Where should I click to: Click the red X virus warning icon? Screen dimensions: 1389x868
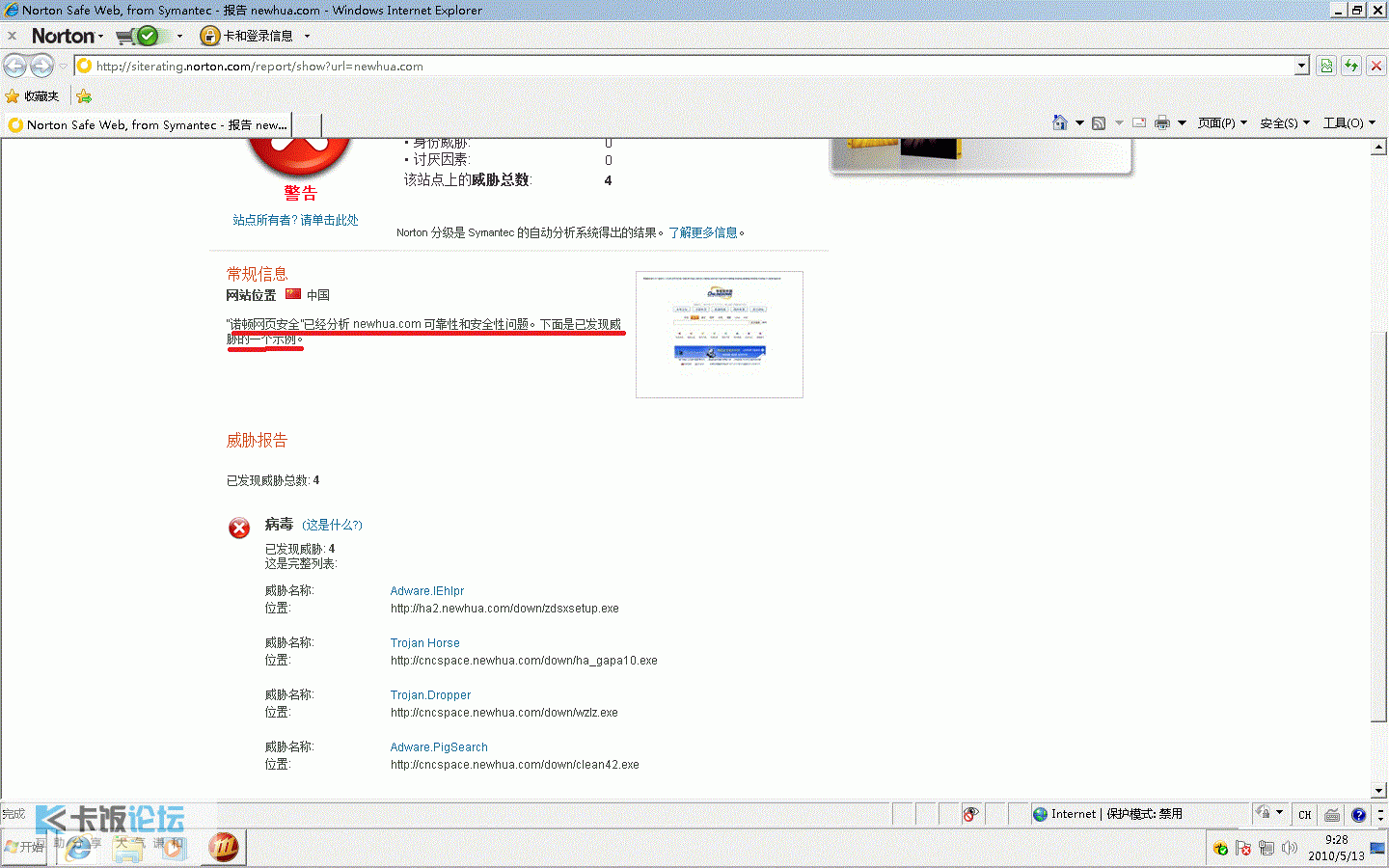239,528
